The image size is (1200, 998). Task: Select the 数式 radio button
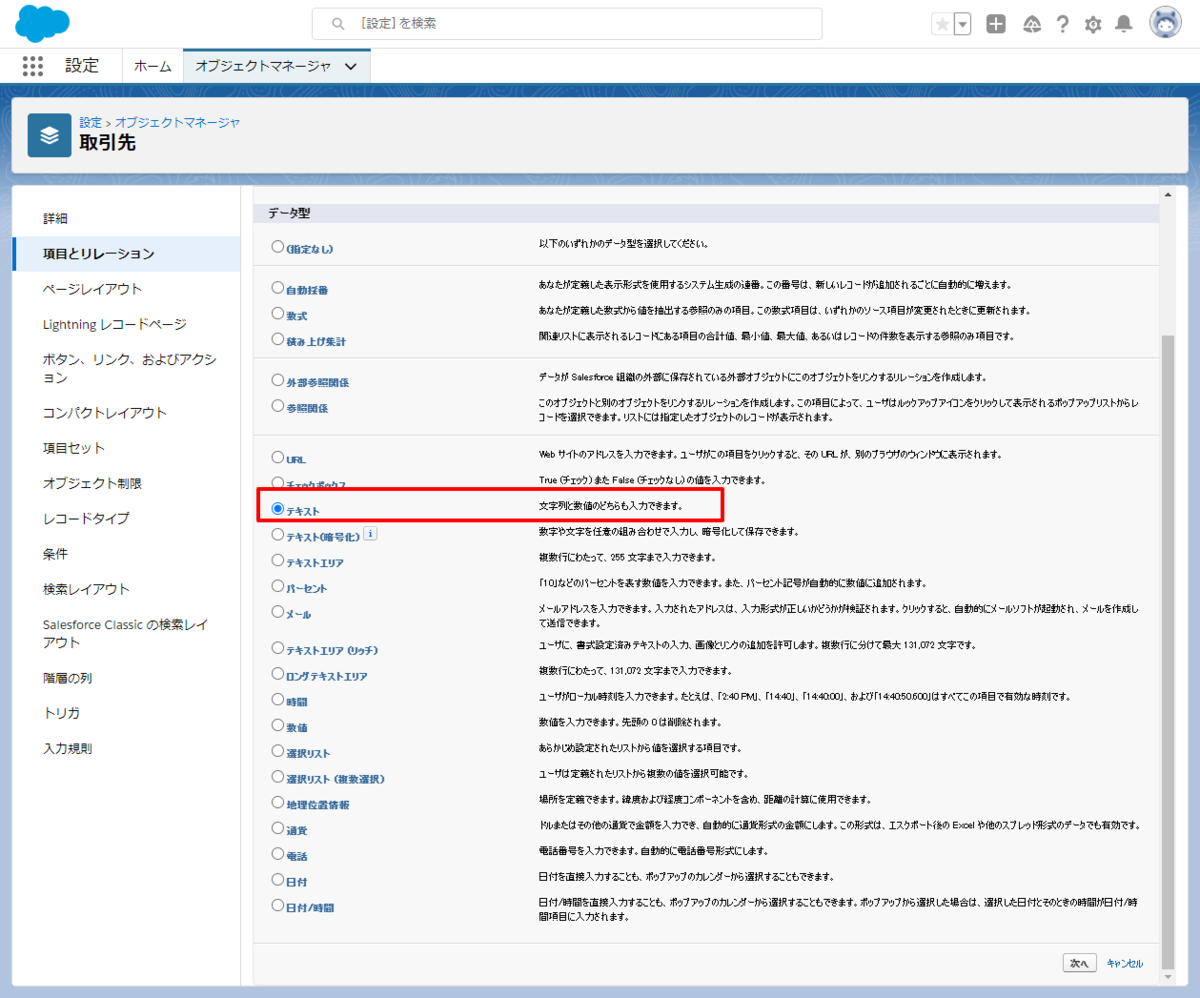(278, 314)
